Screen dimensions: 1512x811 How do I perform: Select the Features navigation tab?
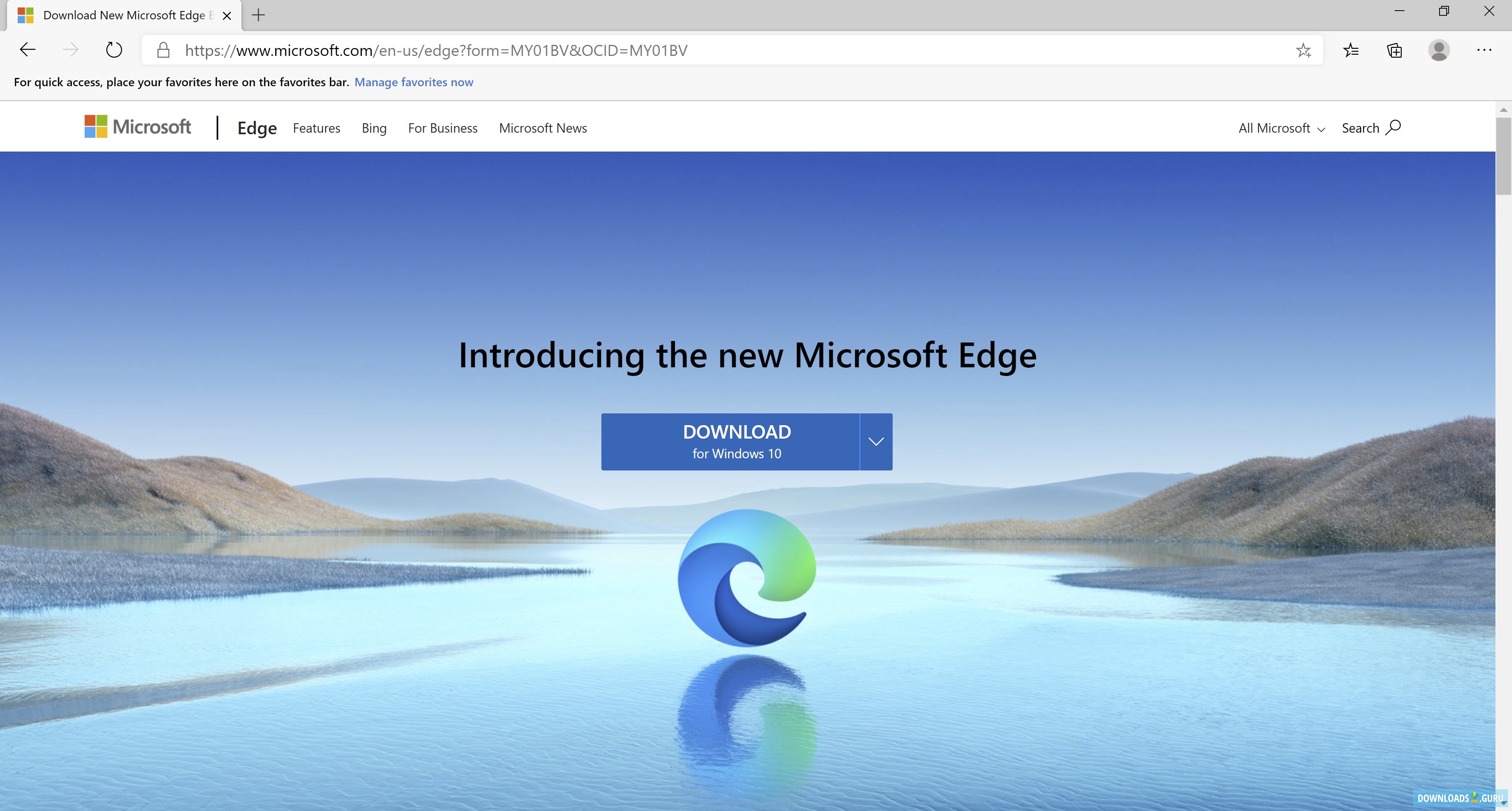[x=316, y=127]
